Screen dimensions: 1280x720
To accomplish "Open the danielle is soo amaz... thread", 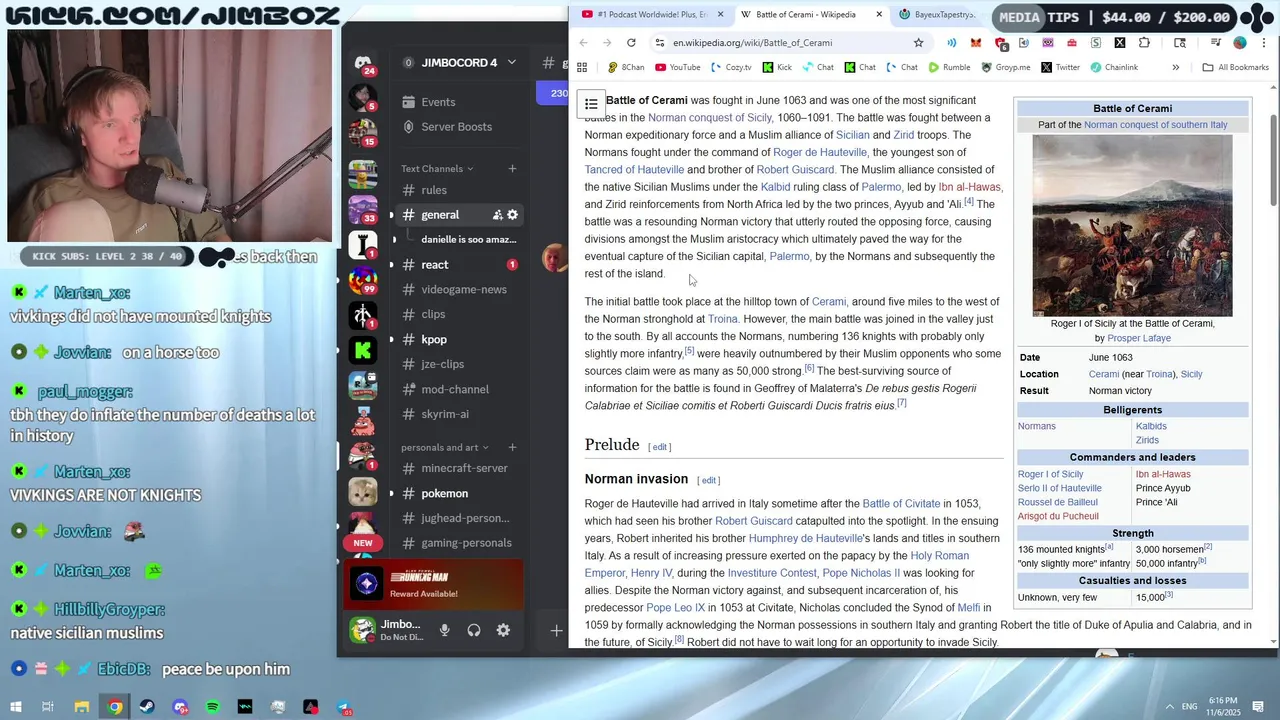I will (468, 240).
